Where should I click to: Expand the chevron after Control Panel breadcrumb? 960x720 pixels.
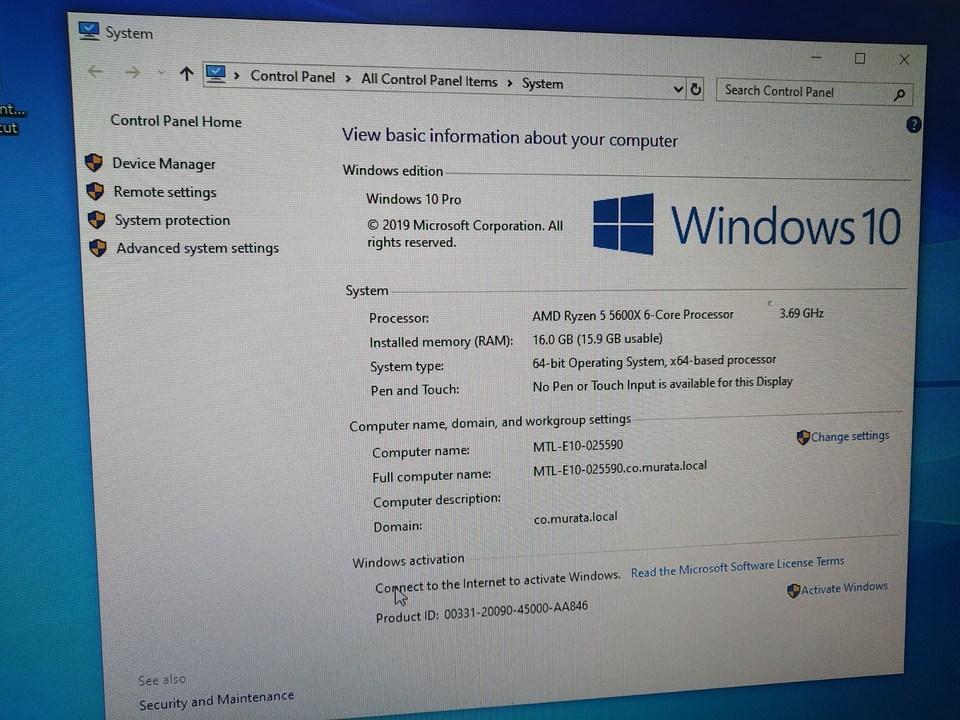point(348,78)
